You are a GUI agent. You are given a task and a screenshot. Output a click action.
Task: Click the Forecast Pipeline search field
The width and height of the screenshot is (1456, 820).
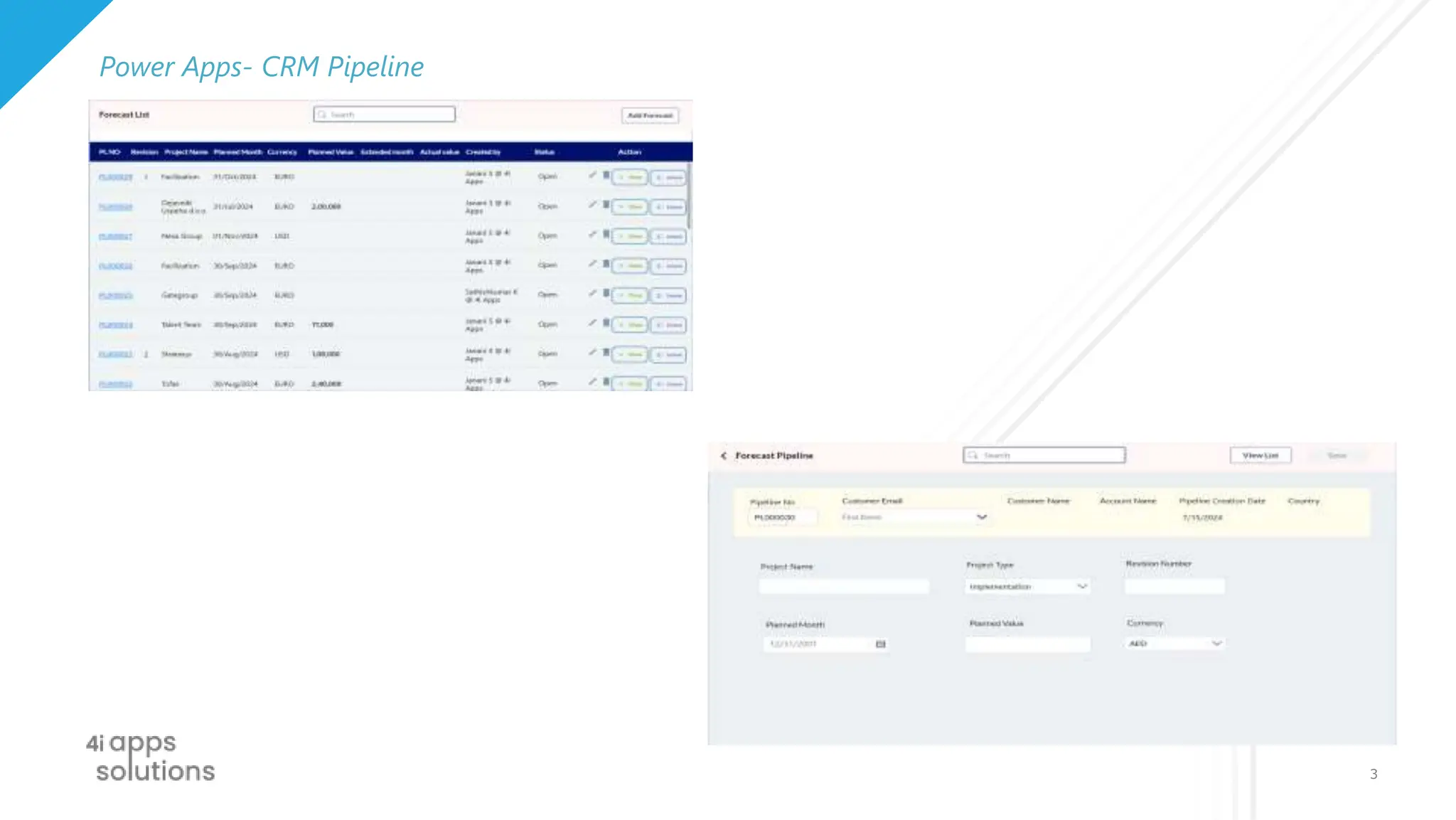(x=1044, y=455)
